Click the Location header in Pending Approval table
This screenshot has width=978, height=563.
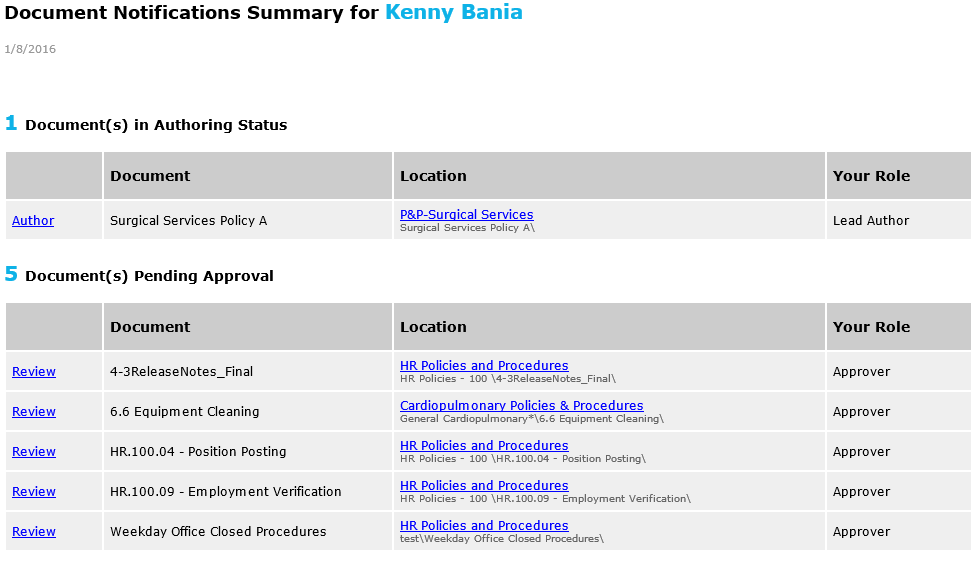point(433,327)
